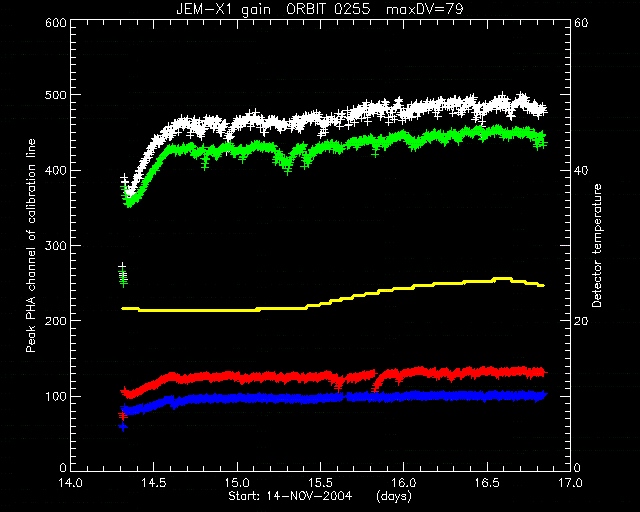Viewport: 640px width, 512px height.
Task: Click the 'Start: 14-NOV-2004' x-axis label
Action: tap(290, 496)
